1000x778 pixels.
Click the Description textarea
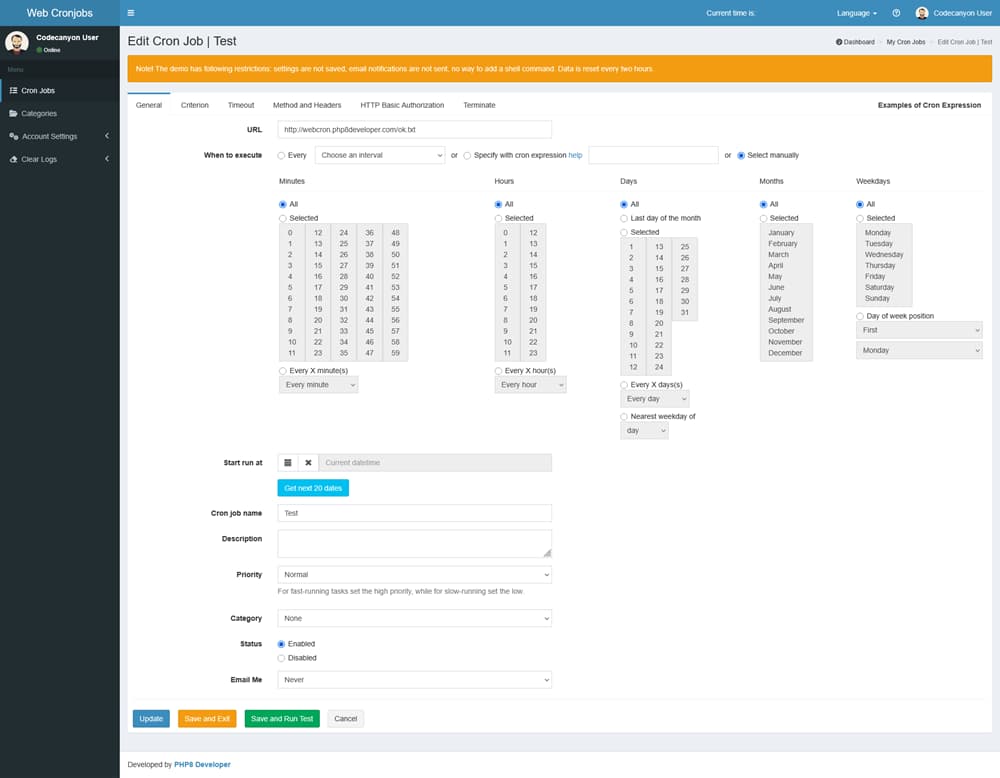click(x=415, y=544)
